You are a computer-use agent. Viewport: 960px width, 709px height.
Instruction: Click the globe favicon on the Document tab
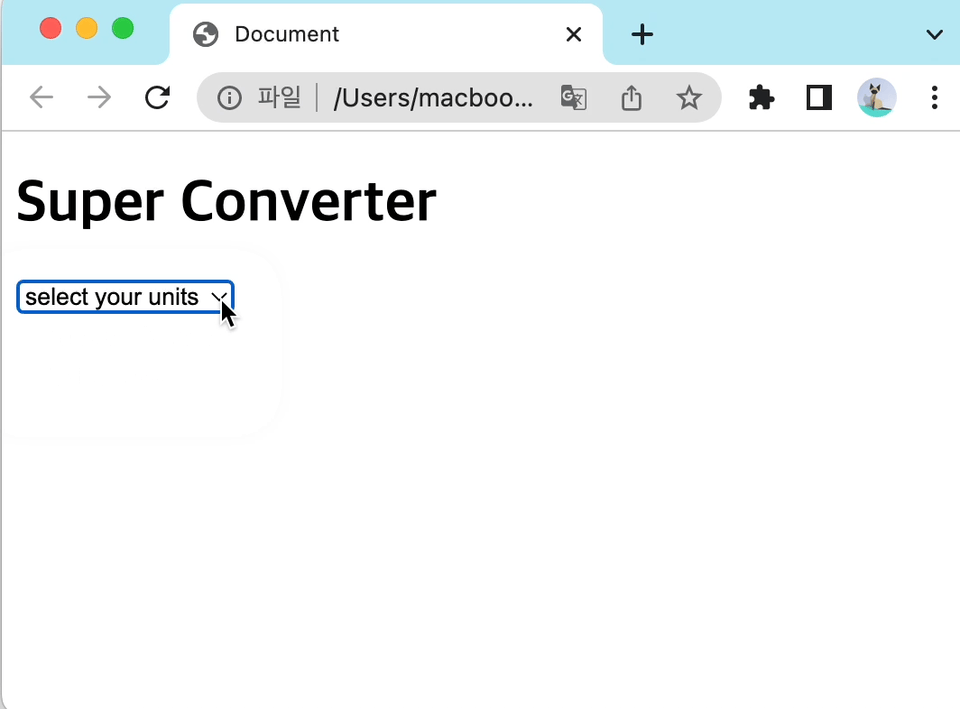206,34
